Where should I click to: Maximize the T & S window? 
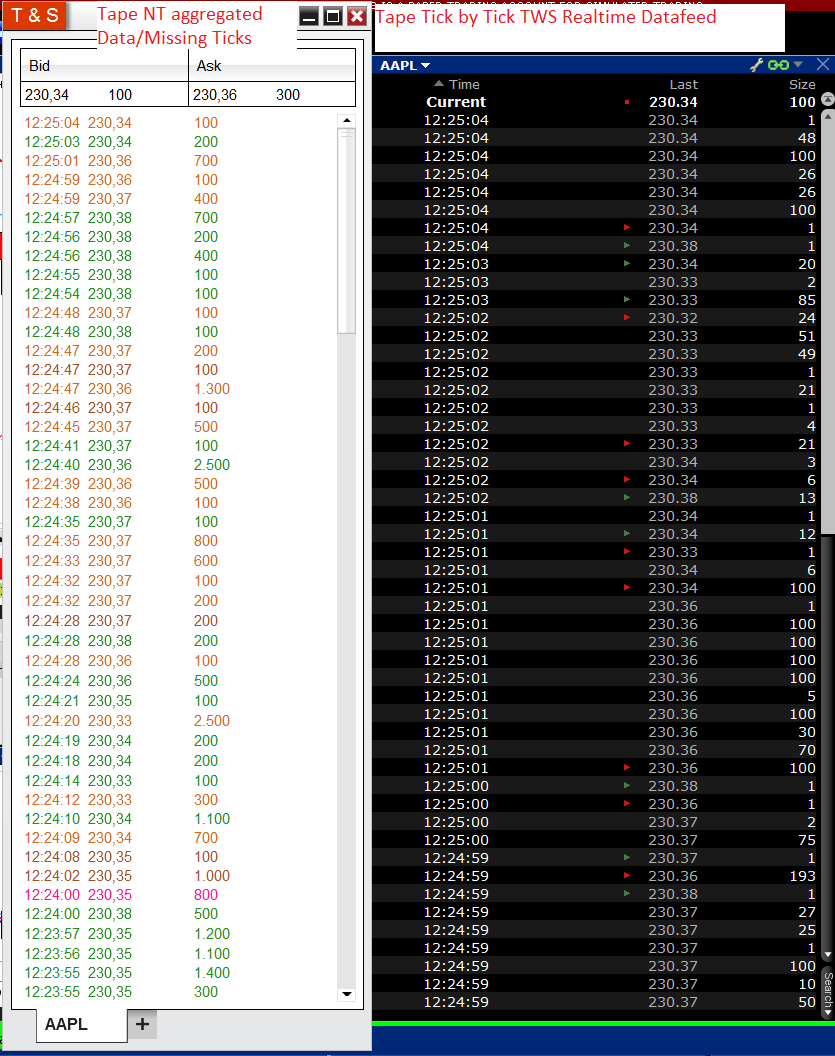click(333, 16)
